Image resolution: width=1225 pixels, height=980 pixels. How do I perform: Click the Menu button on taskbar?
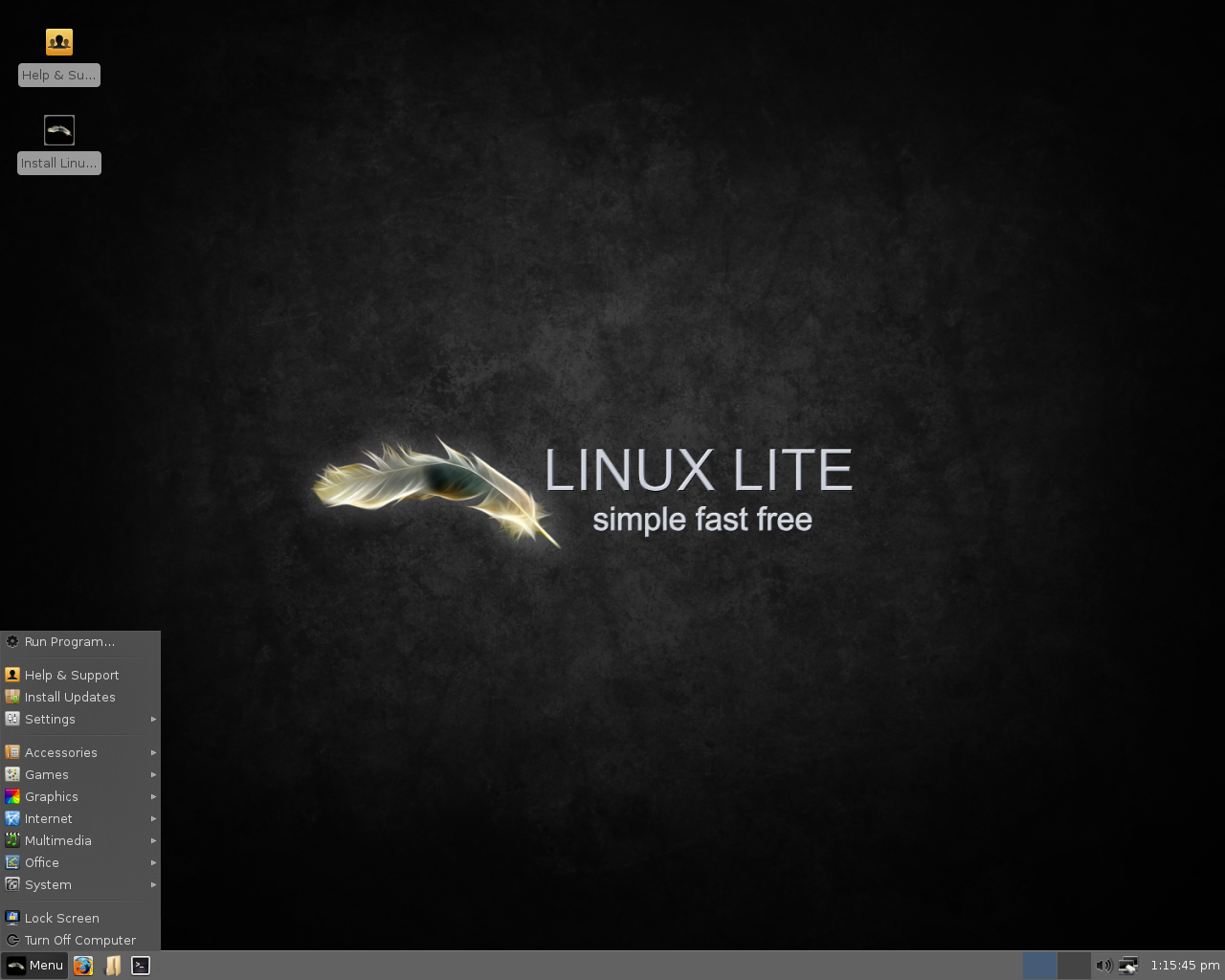tap(35, 966)
